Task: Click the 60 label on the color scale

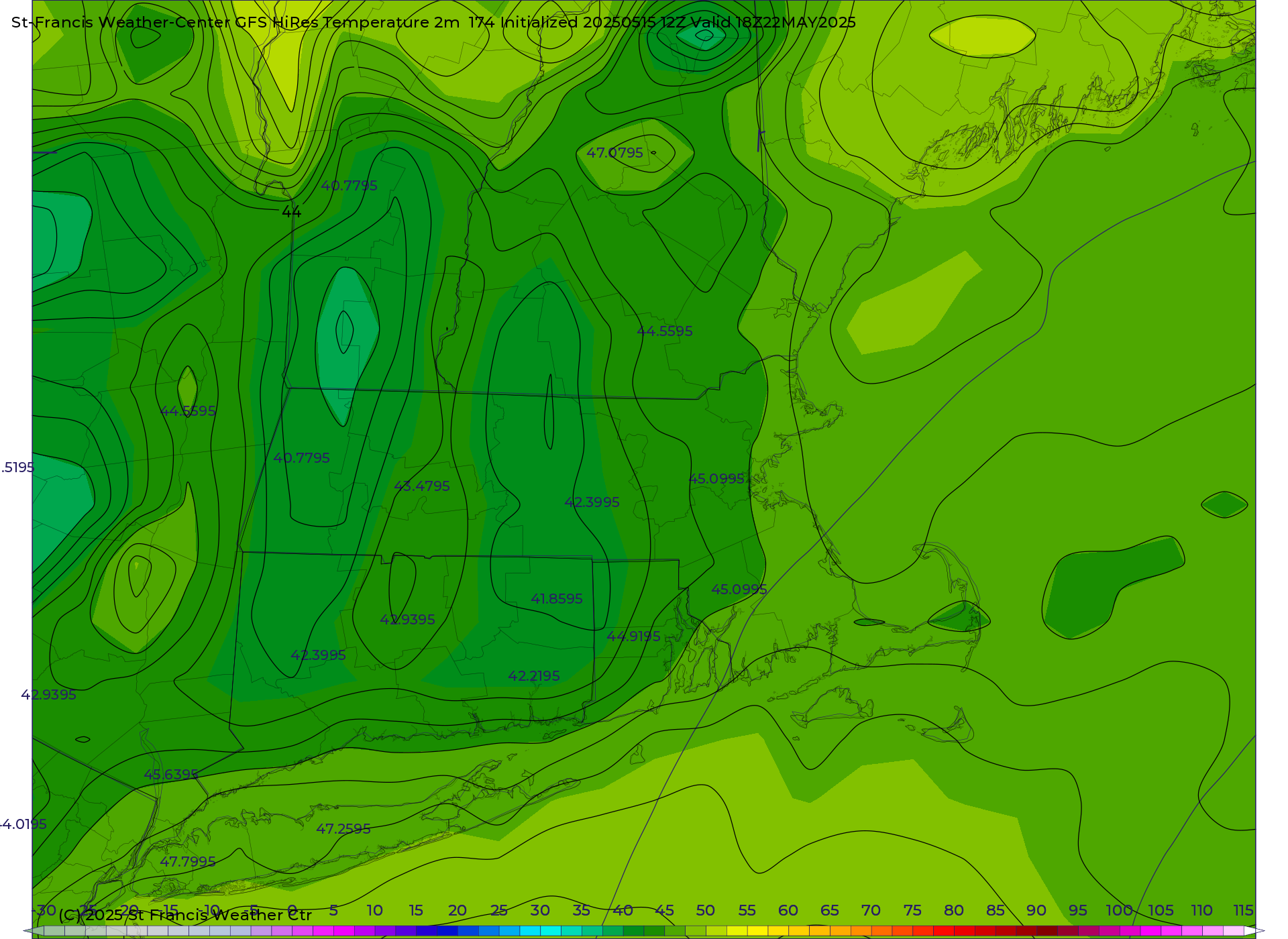Action: tap(788, 911)
